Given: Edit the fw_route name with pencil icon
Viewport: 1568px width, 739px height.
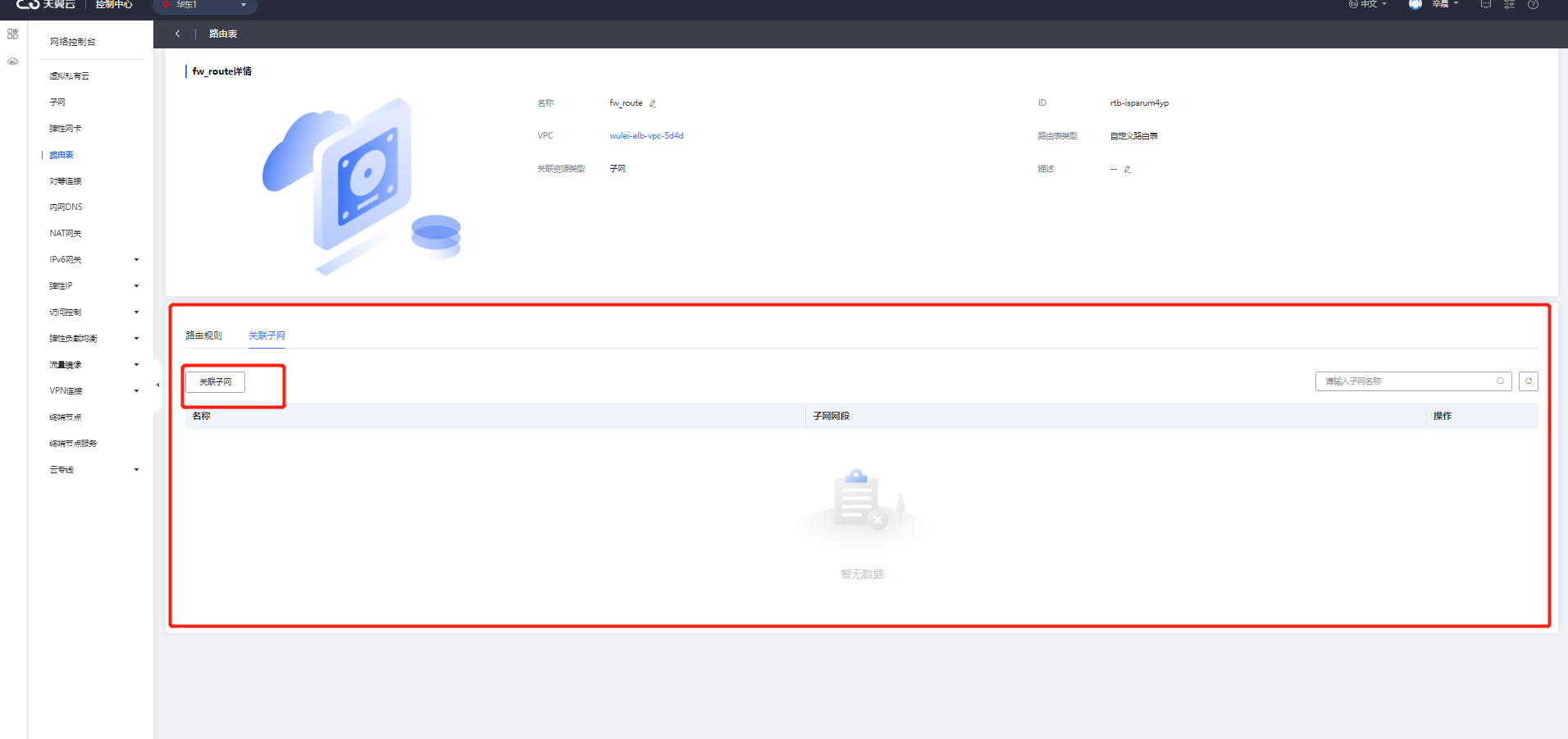Looking at the screenshot, I should (x=653, y=103).
